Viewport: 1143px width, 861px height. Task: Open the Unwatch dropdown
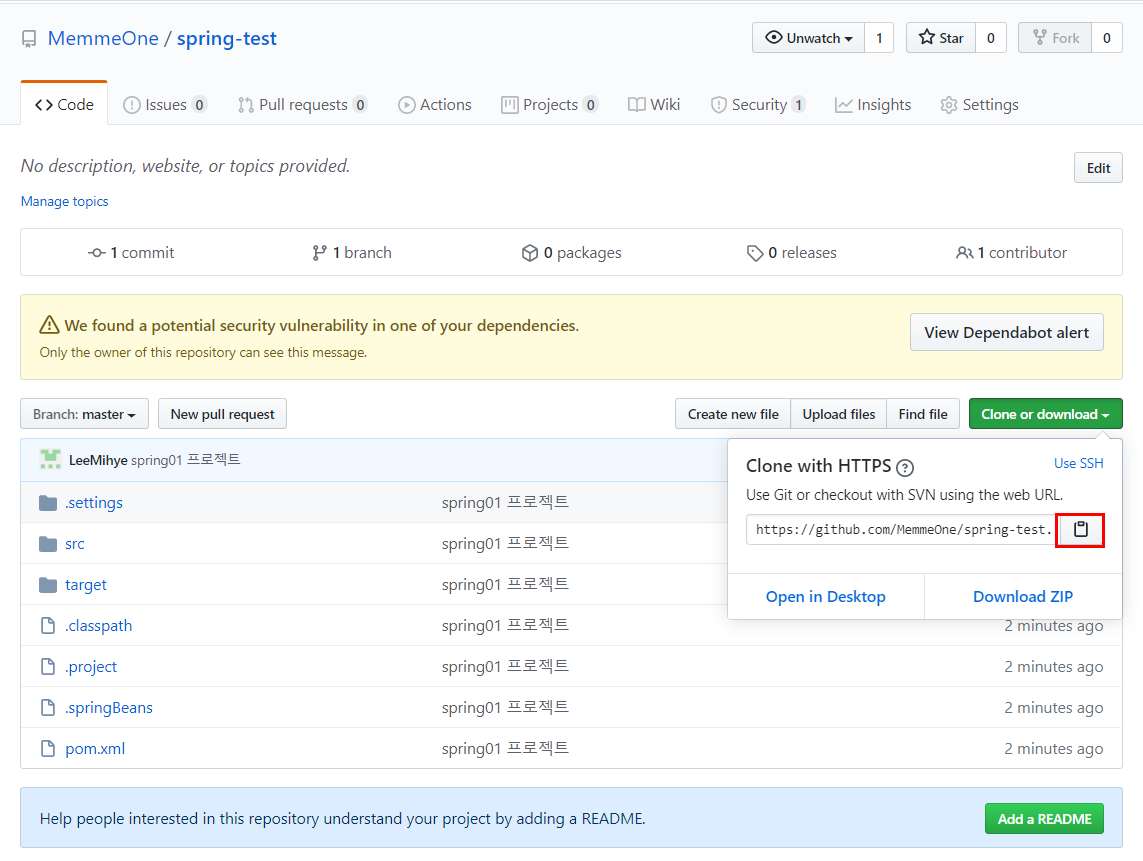click(x=808, y=38)
